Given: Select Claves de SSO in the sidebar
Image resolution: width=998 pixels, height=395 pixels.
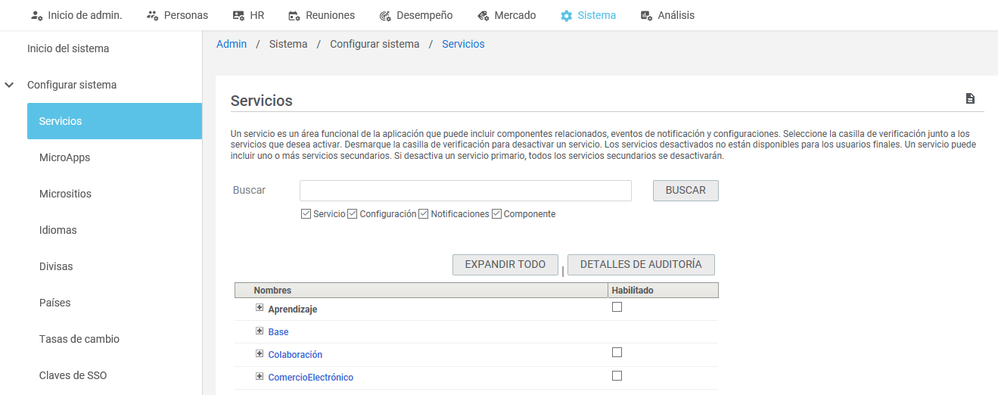Looking at the screenshot, I should pyautogui.click(x=73, y=375).
